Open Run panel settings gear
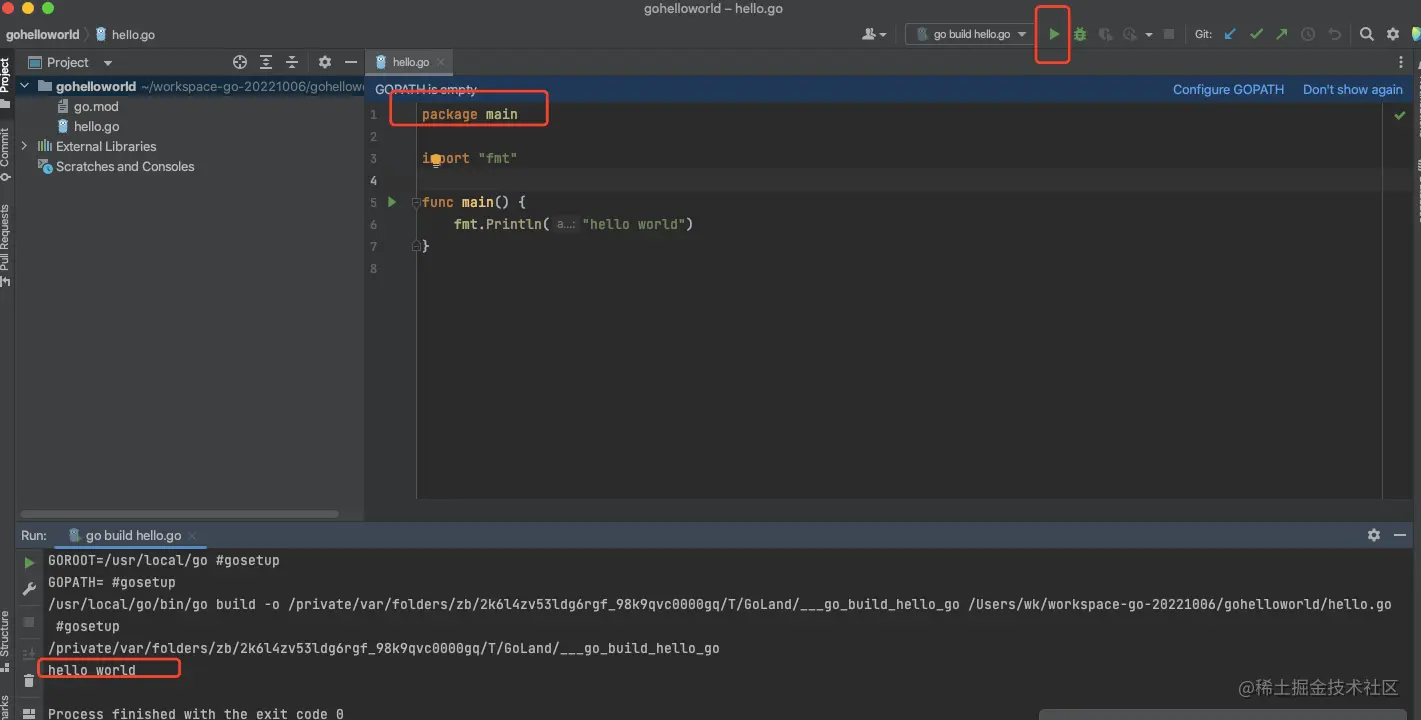Image resolution: width=1421 pixels, height=720 pixels. [1374, 535]
